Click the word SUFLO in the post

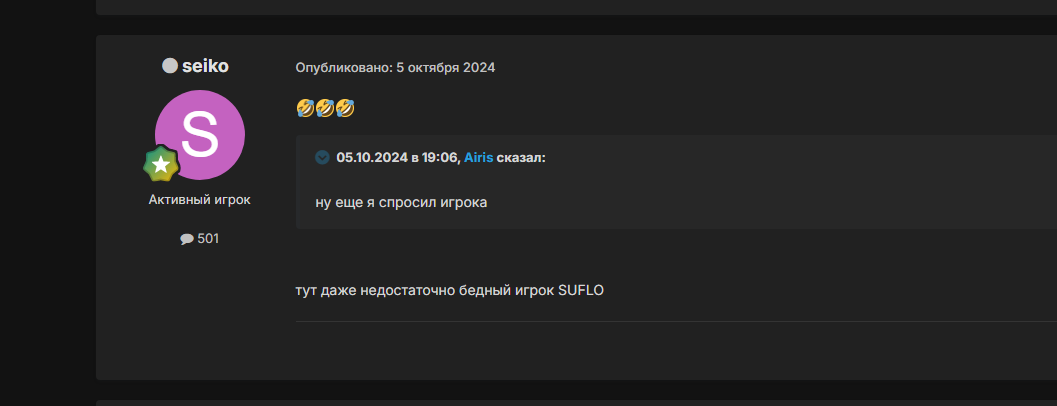(581, 291)
